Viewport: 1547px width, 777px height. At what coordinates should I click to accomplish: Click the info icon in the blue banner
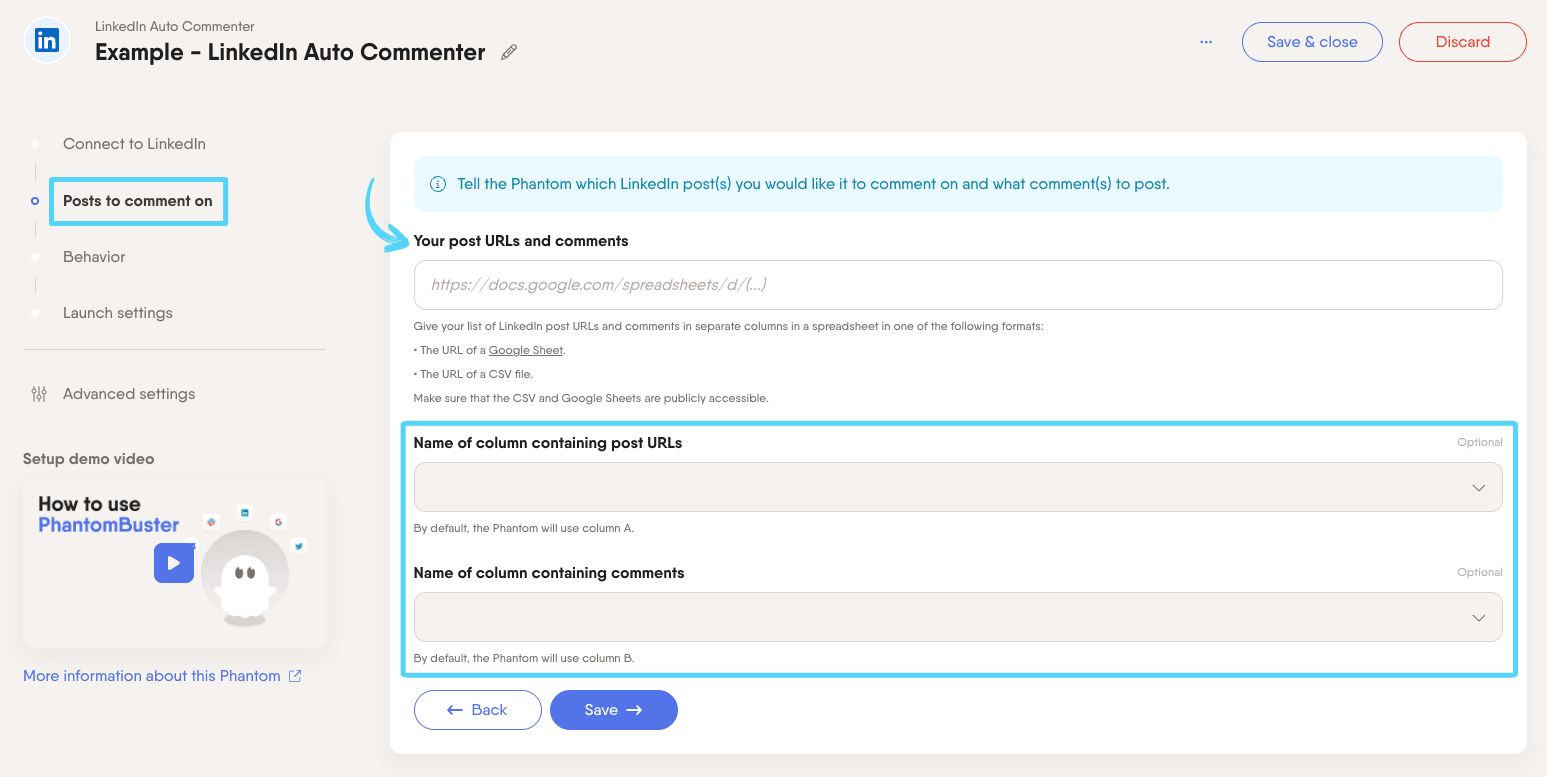pos(437,184)
